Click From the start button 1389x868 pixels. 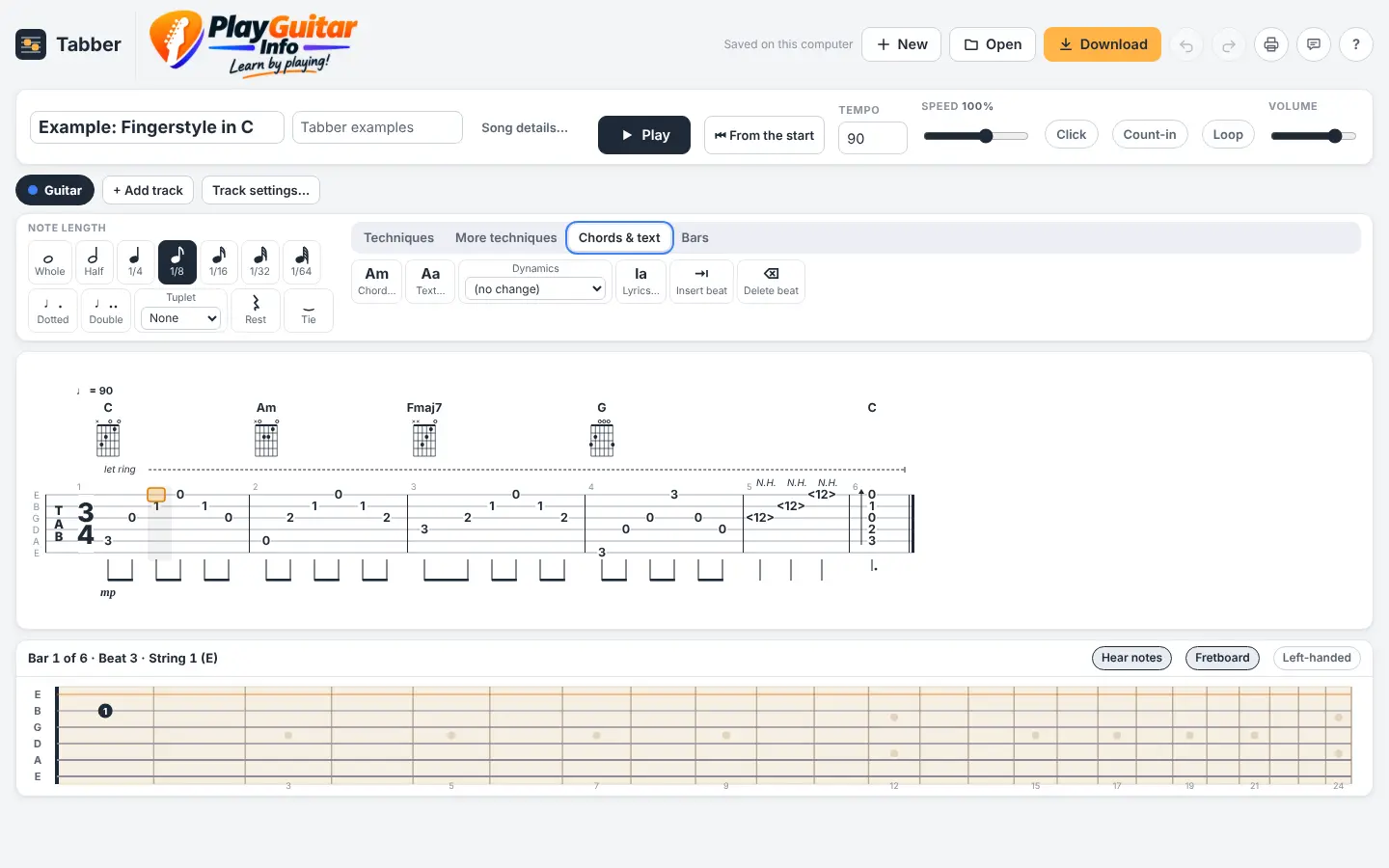coord(764,135)
